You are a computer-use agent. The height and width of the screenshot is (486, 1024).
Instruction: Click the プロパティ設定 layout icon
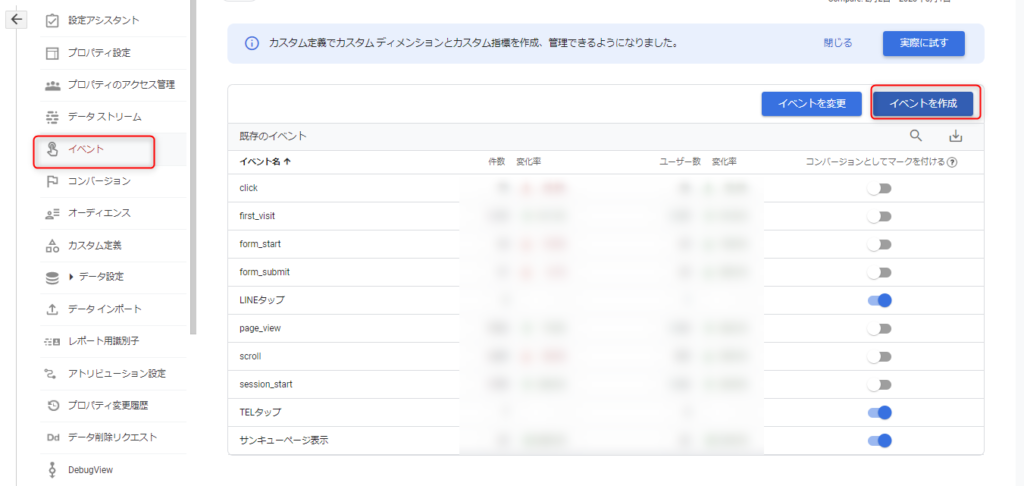click(52, 53)
